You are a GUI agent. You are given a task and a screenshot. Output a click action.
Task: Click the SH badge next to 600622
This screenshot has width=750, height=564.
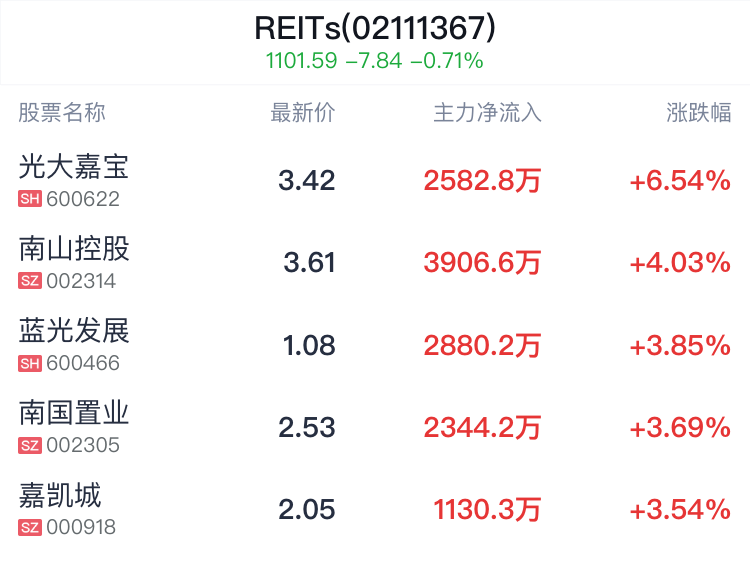pos(30,199)
